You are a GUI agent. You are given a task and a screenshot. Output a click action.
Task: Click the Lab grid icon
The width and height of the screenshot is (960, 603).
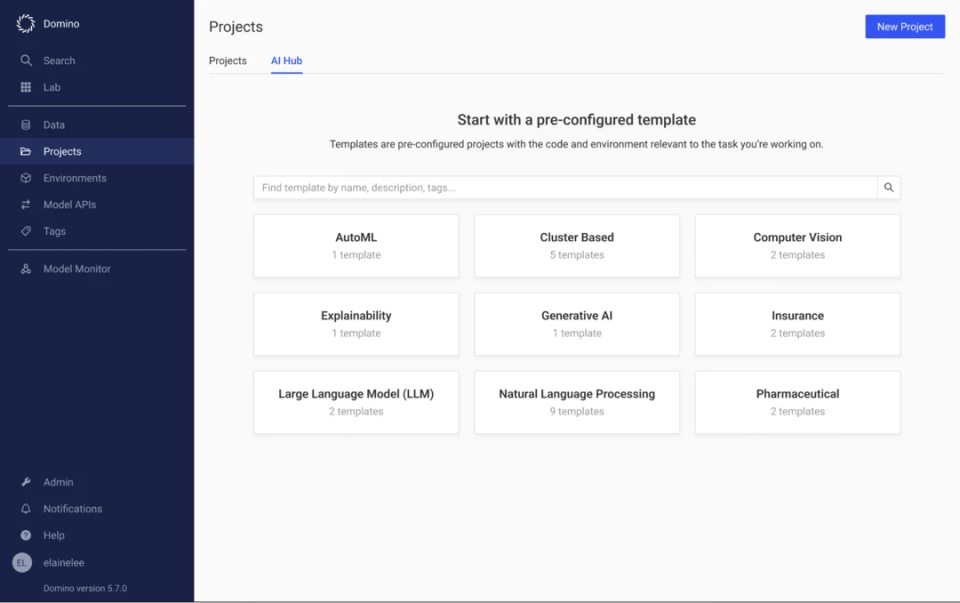(x=26, y=87)
